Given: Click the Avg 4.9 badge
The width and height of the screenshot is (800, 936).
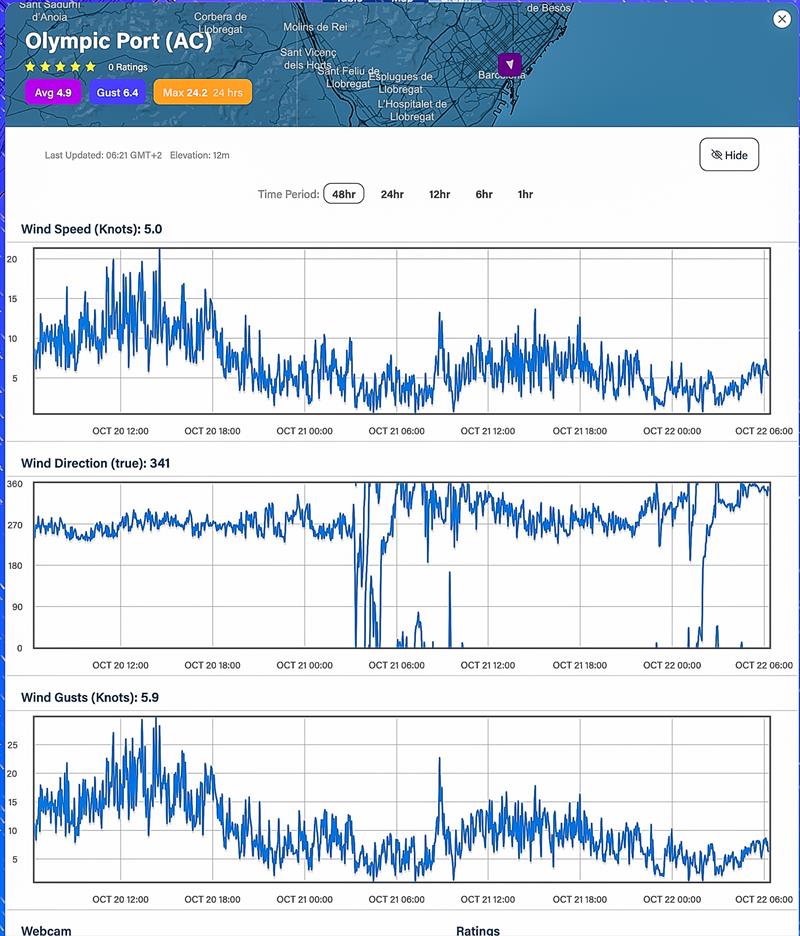Looking at the screenshot, I should 53,93.
